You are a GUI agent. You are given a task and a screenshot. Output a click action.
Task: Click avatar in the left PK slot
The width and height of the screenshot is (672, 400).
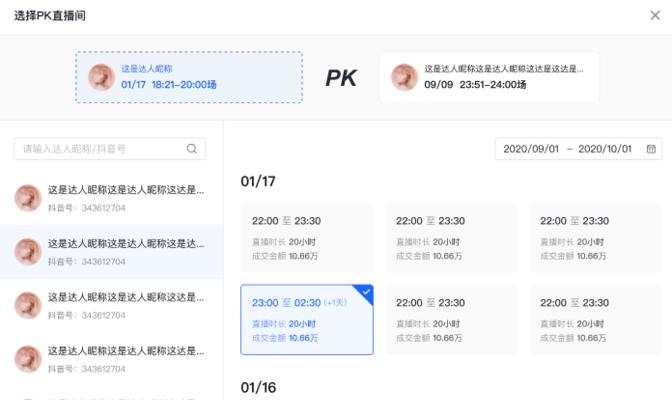tap(102, 77)
